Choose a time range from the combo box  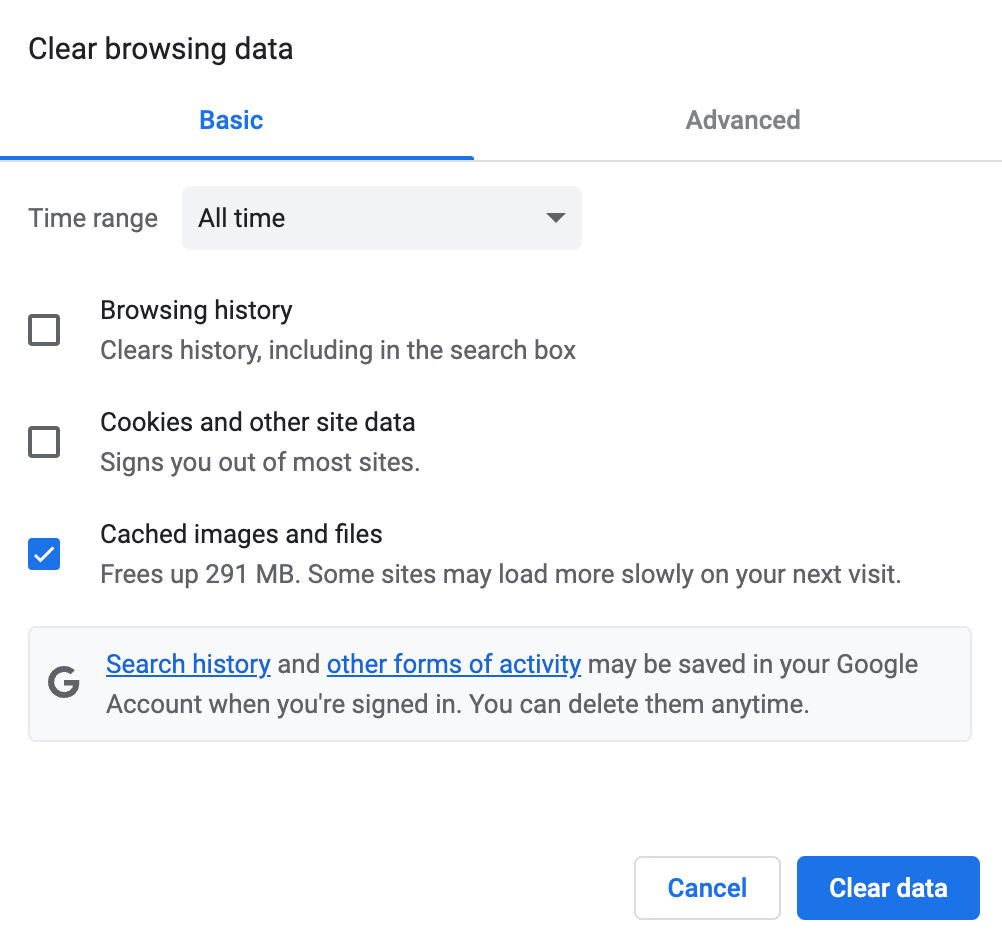(381, 218)
